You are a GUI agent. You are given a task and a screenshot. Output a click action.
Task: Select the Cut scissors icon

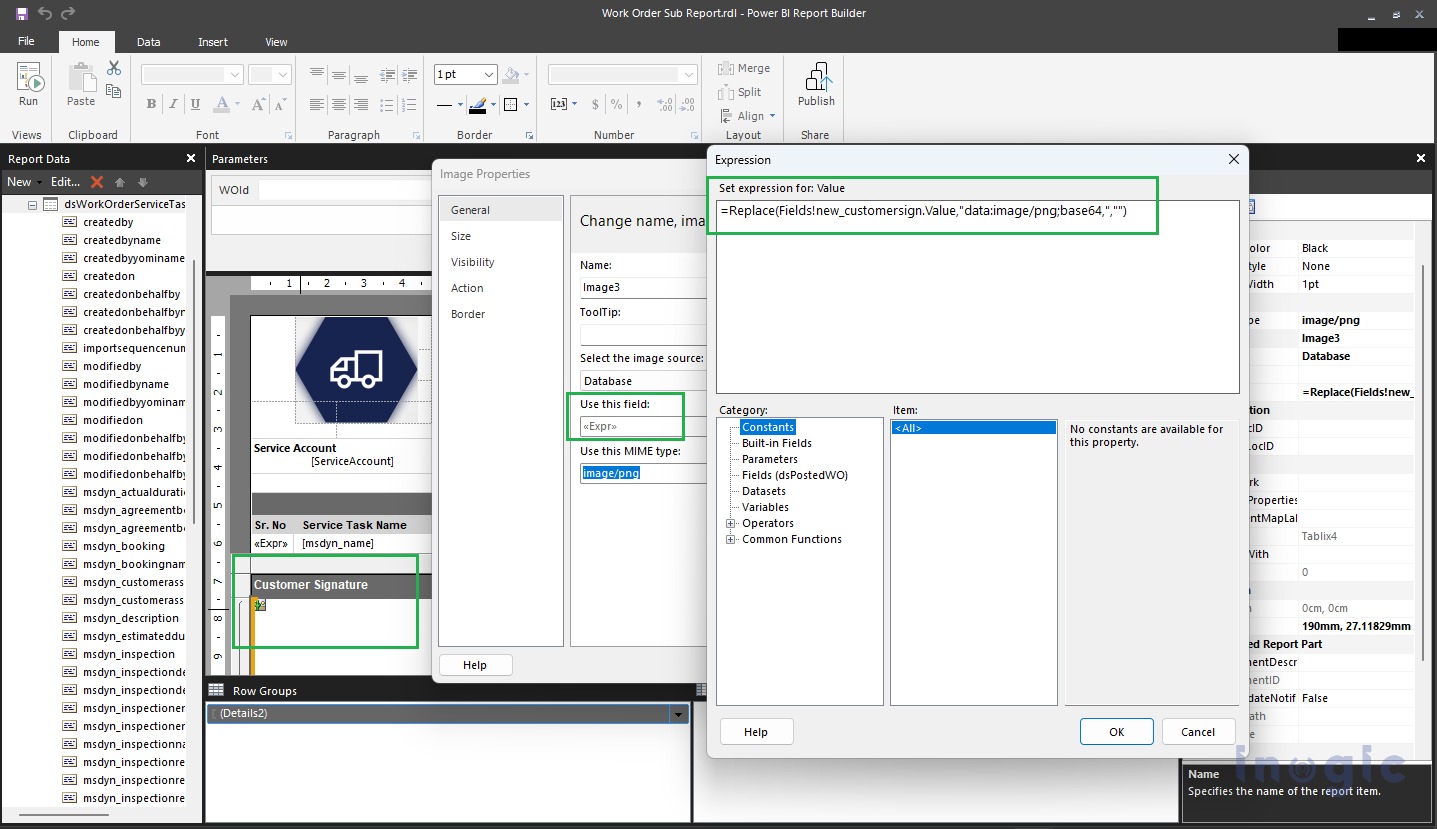(x=114, y=66)
